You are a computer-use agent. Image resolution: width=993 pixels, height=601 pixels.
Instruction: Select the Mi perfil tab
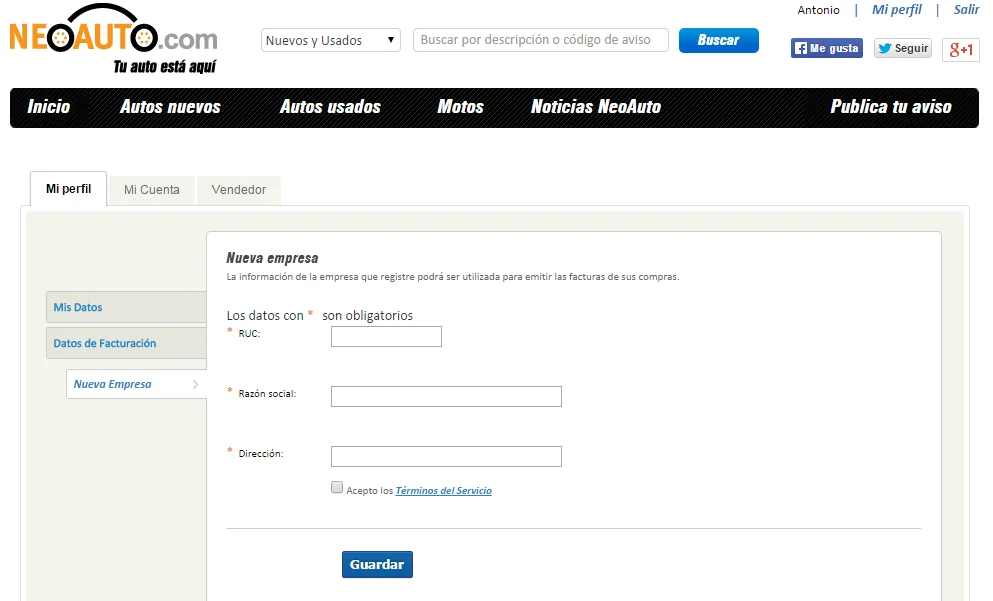(68, 189)
